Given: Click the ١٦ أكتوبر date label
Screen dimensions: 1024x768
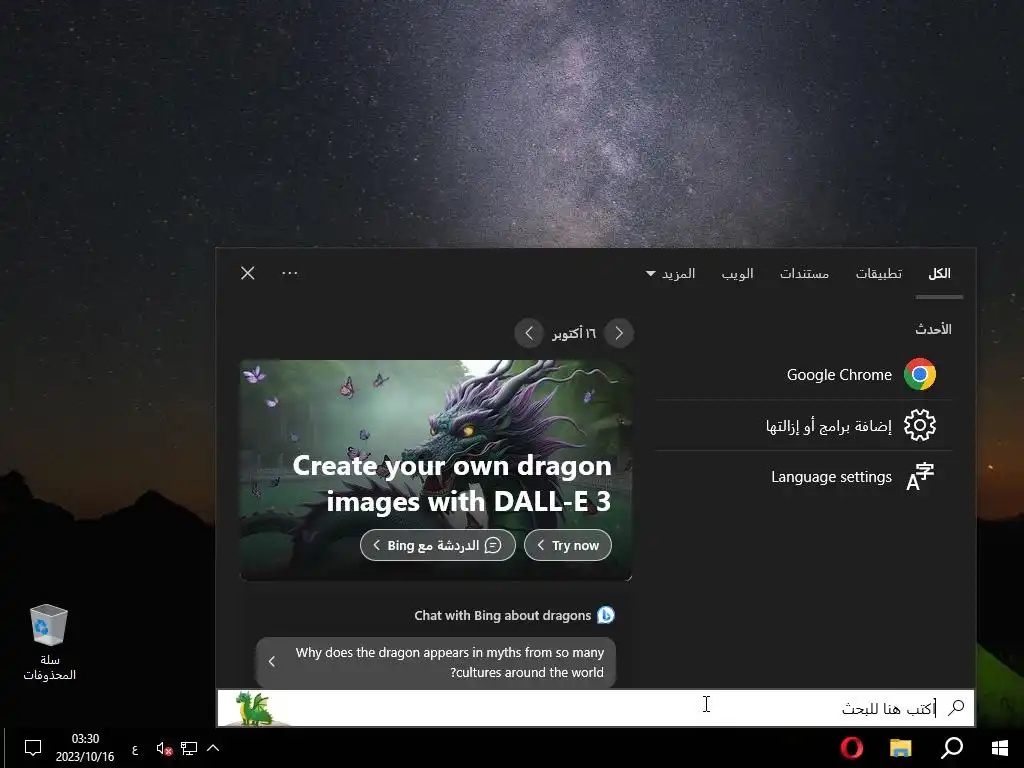Looking at the screenshot, I should click(574, 334).
